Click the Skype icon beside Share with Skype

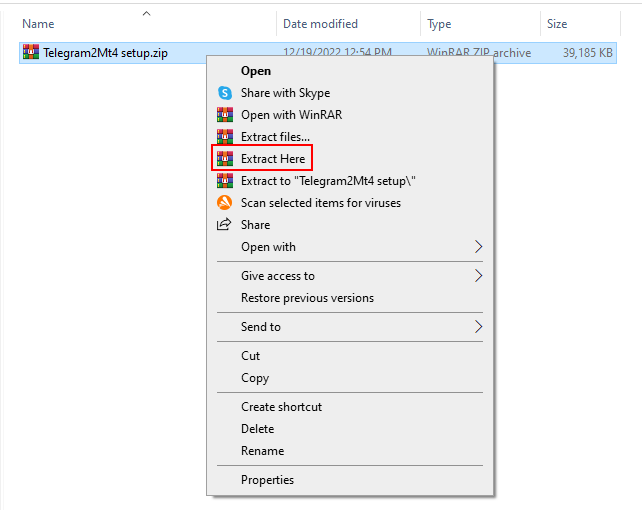(224, 93)
